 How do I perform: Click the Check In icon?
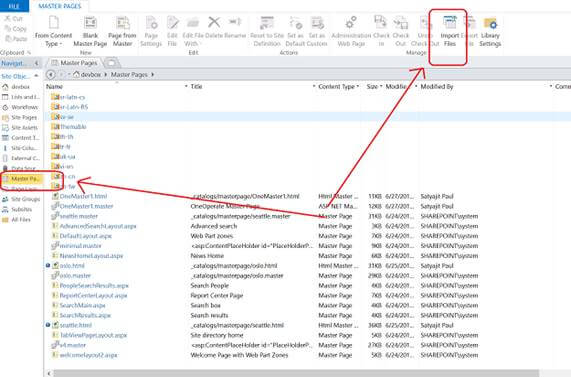[x=381, y=23]
